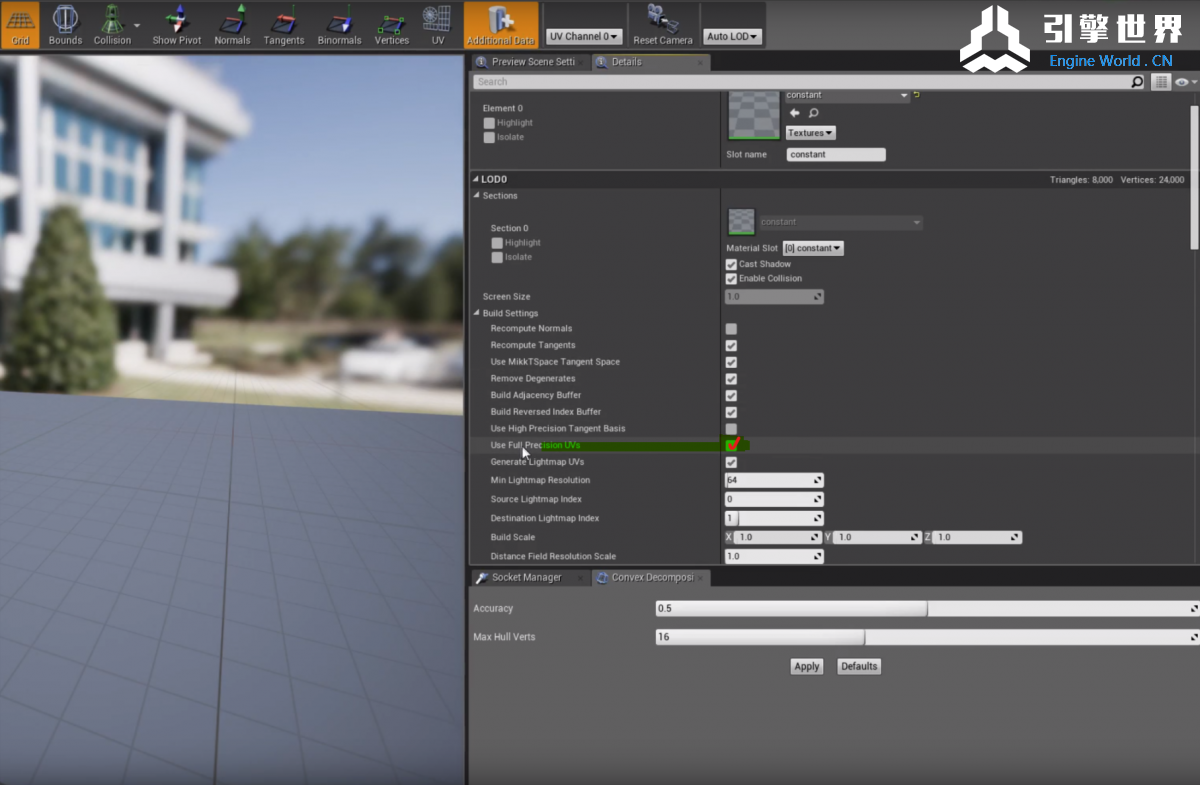
Task: Click the Accuracy slider
Action: [x=927, y=608]
